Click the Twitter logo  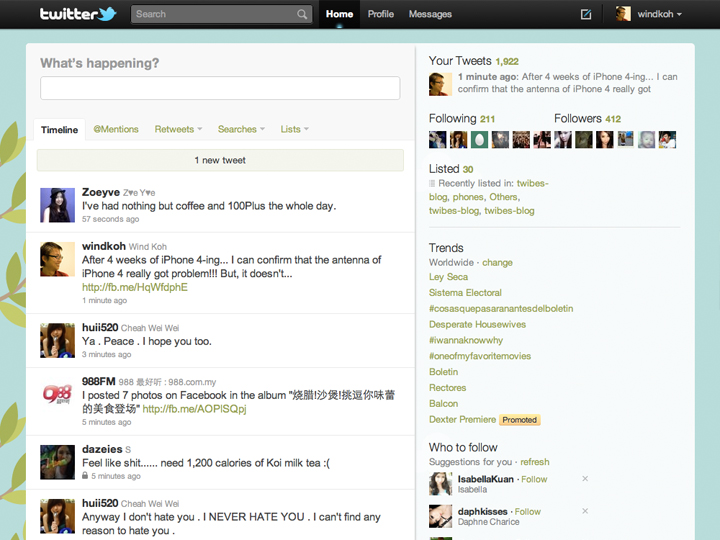[x=78, y=14]
